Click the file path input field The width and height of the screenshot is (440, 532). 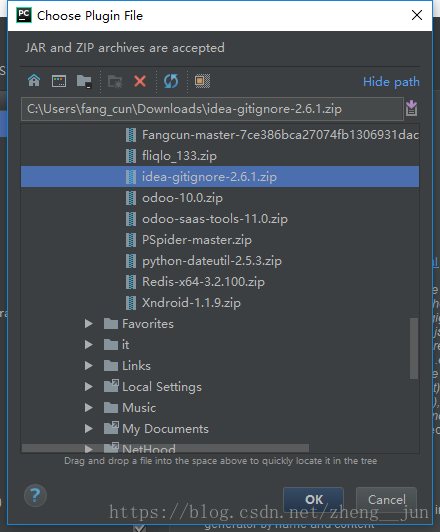(212, 109)
